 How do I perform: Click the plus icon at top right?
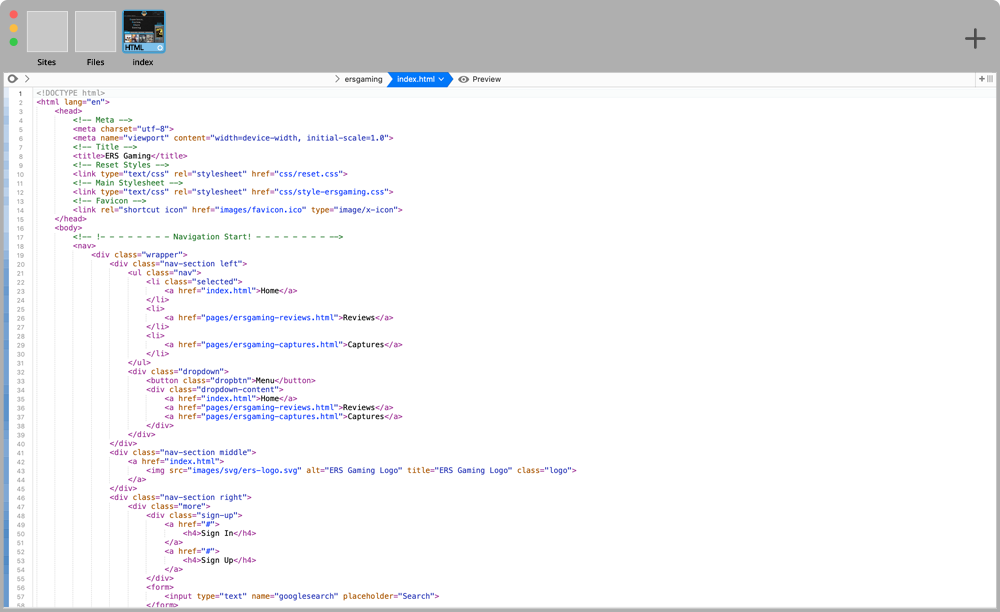point(974,38)
